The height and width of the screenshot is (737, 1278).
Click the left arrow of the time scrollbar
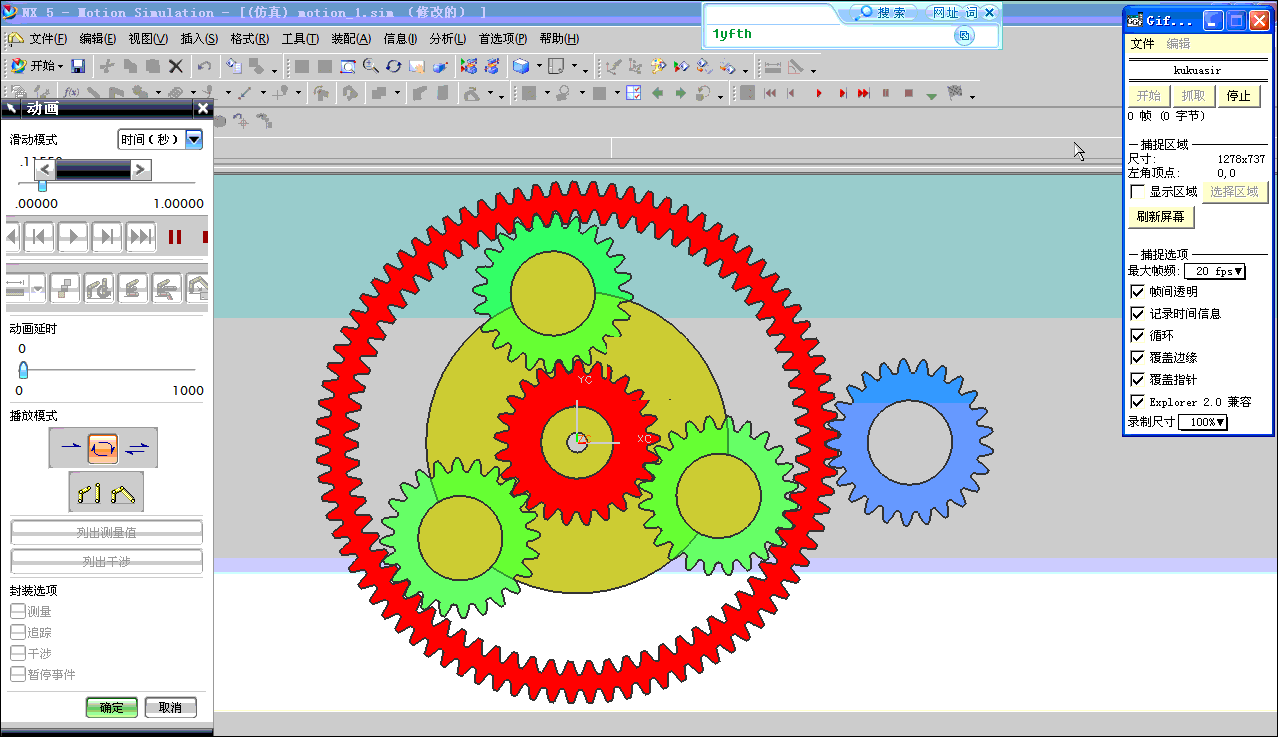pos(45,169)
